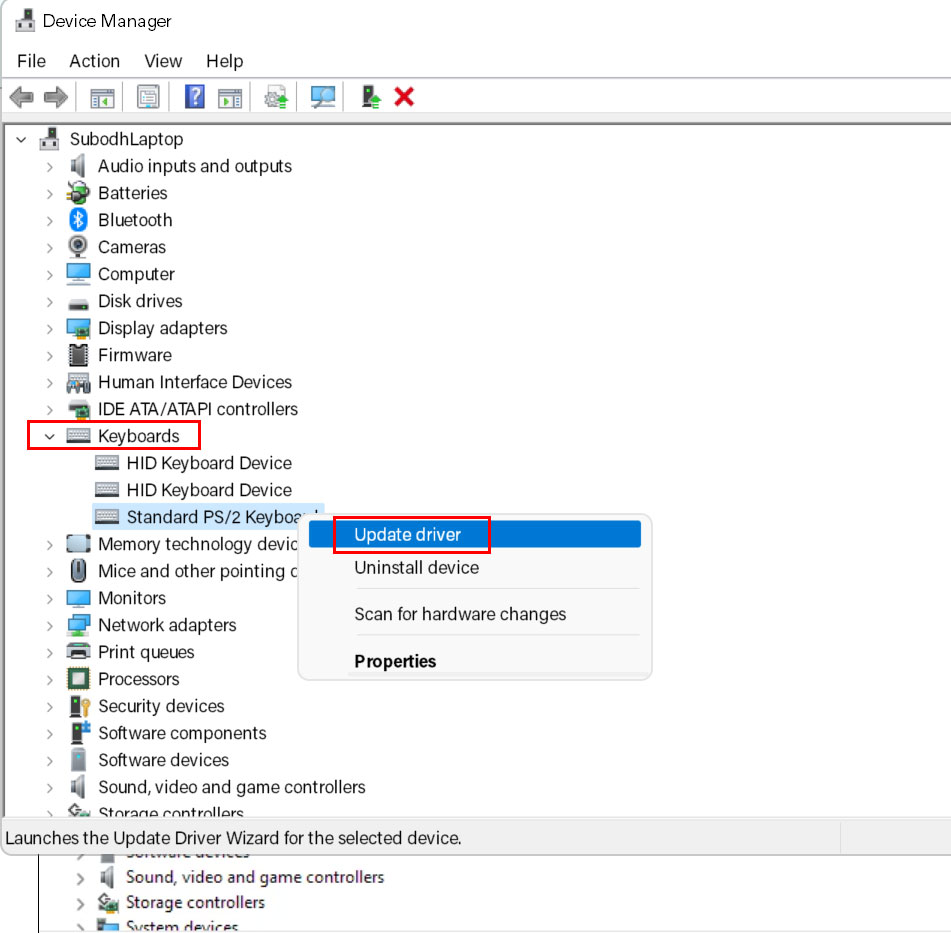Collapse the Keyboards category

(x=47, y=435)
